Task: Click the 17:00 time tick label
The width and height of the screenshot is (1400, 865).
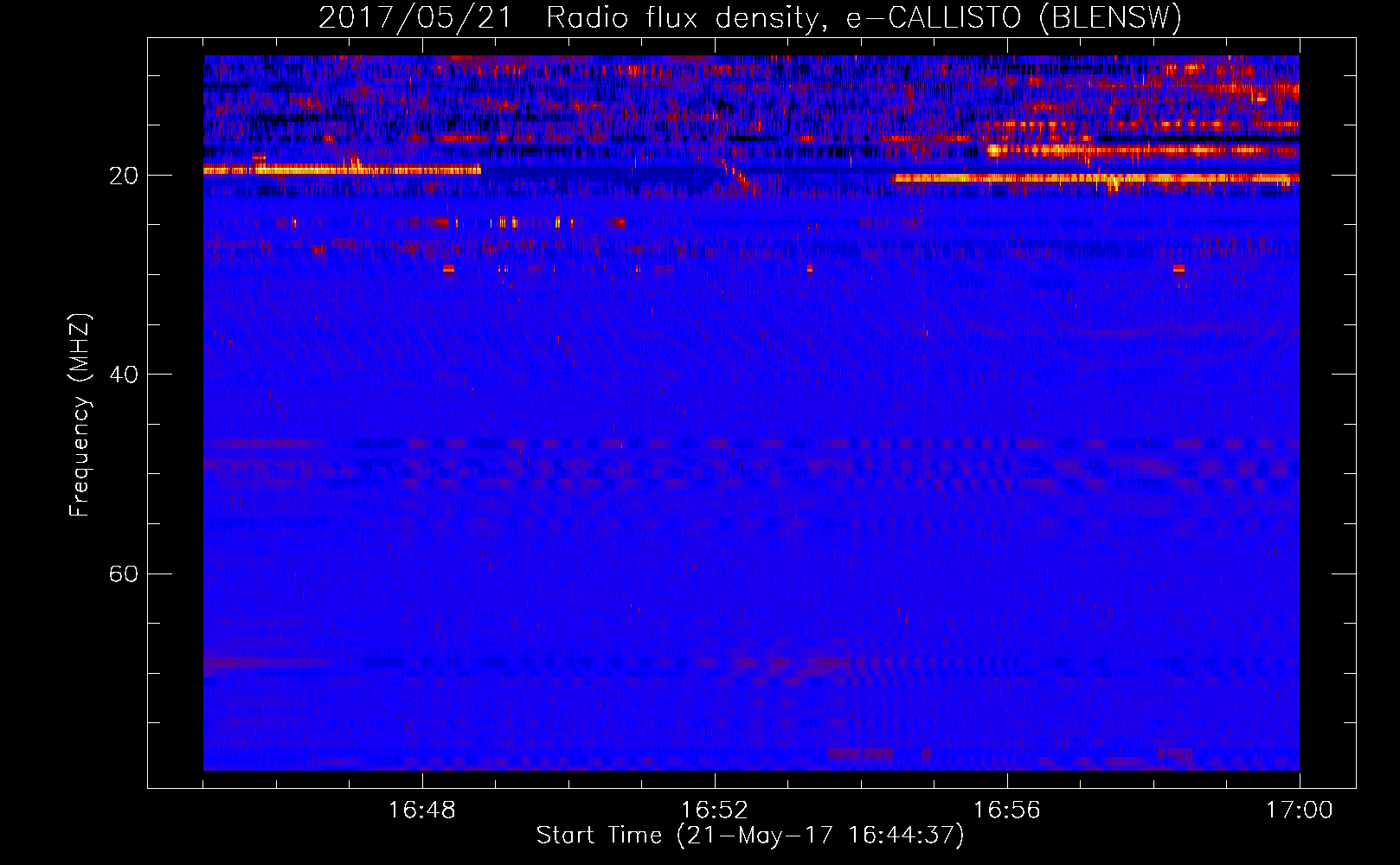Action: pyautogui.click(x=1300, y=811)
